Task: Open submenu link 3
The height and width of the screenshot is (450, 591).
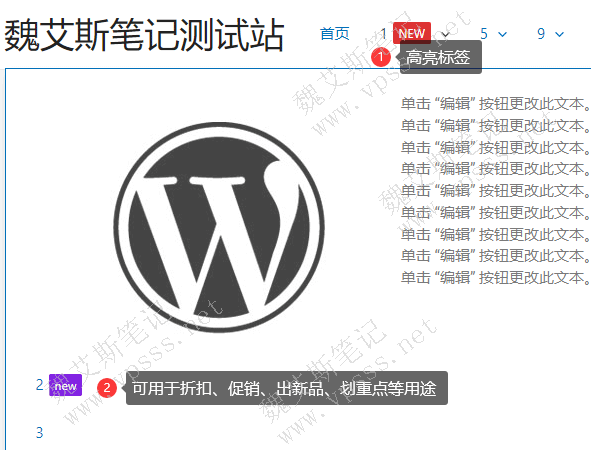Action: pyautogui.click(x=40, y=433)
